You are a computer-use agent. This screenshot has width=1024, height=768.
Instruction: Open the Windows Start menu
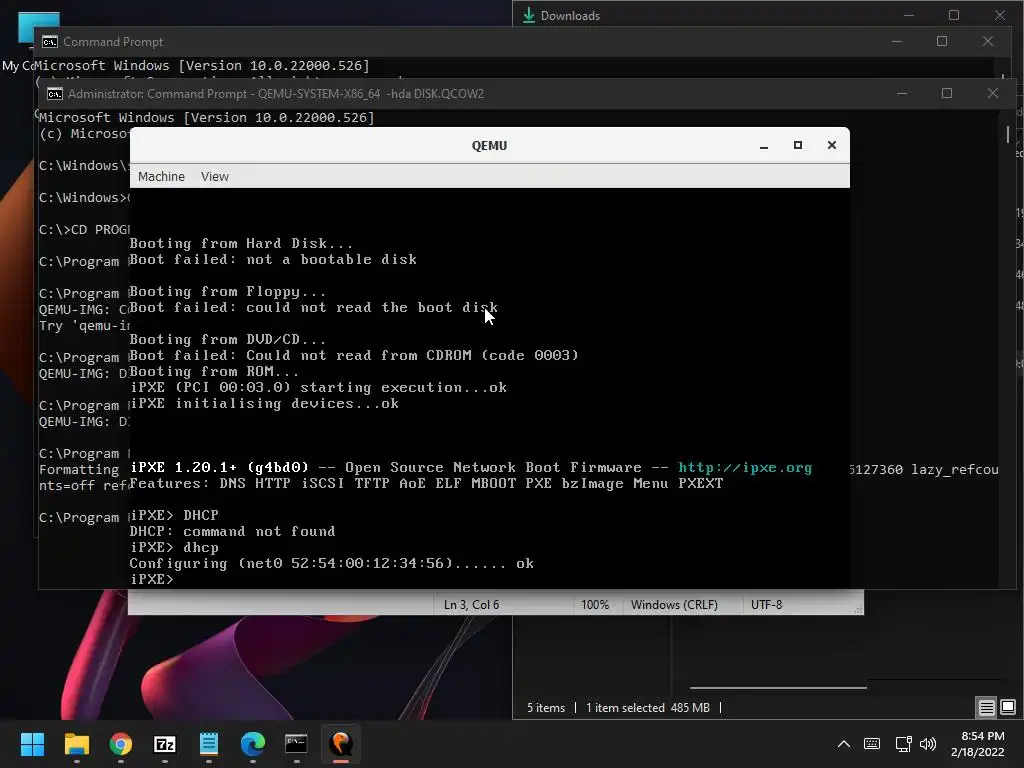[32, 744]
